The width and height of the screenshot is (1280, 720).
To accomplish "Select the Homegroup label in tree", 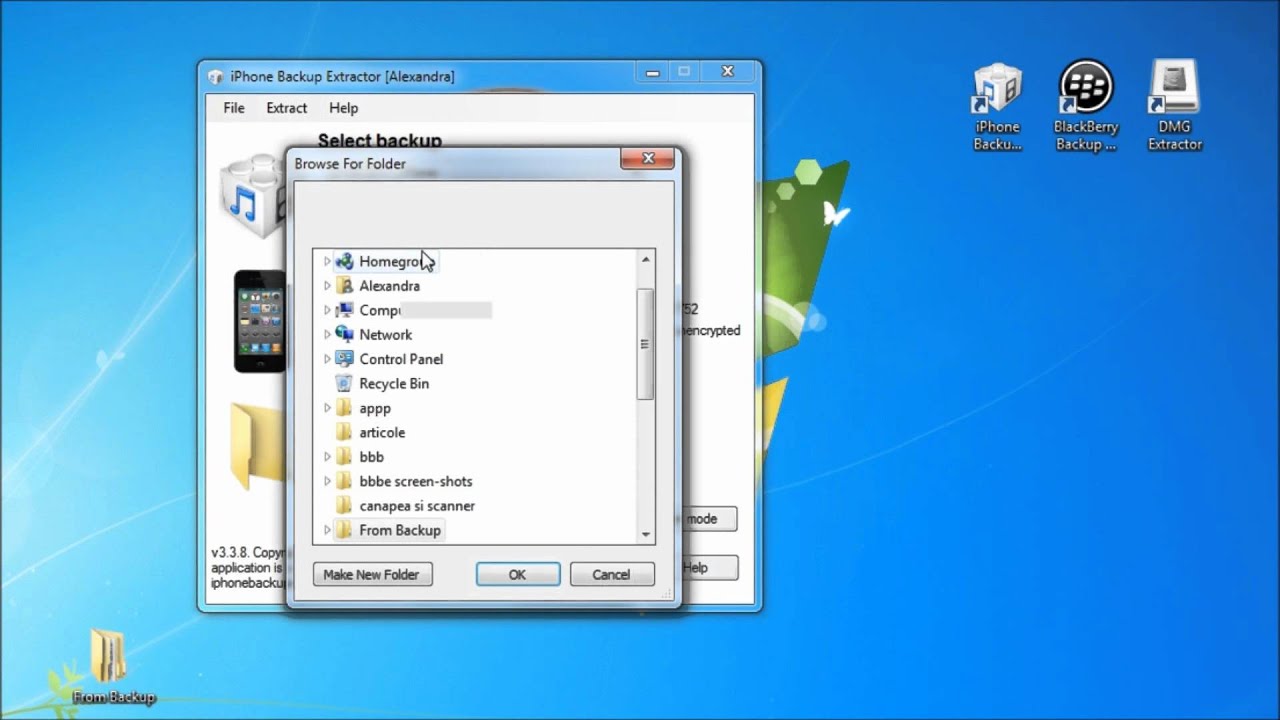I will pyautogui.click(x=396, y=261).
